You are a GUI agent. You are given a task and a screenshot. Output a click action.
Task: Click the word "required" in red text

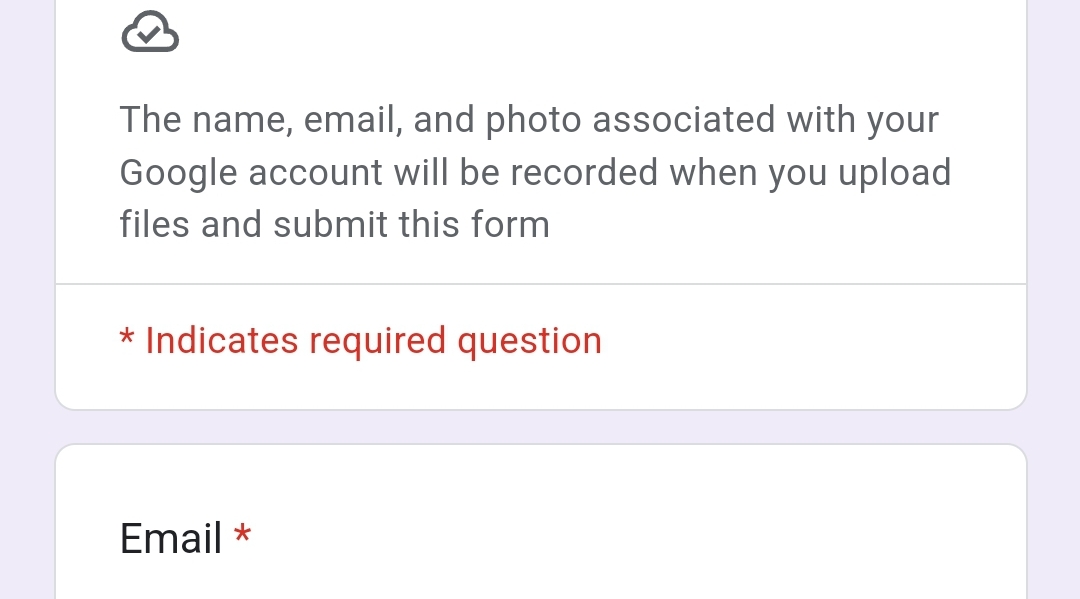coord(377,341)
